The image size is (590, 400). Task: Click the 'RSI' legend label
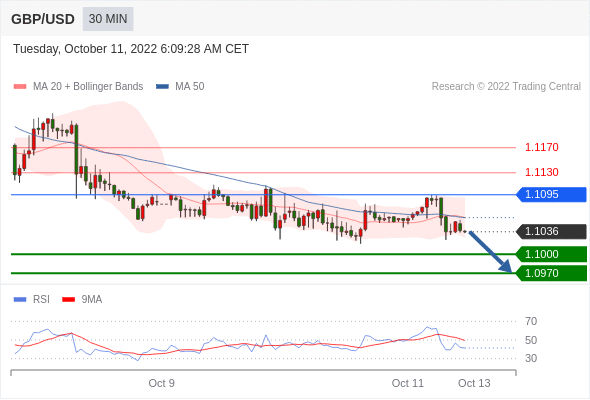pos(41,300)
